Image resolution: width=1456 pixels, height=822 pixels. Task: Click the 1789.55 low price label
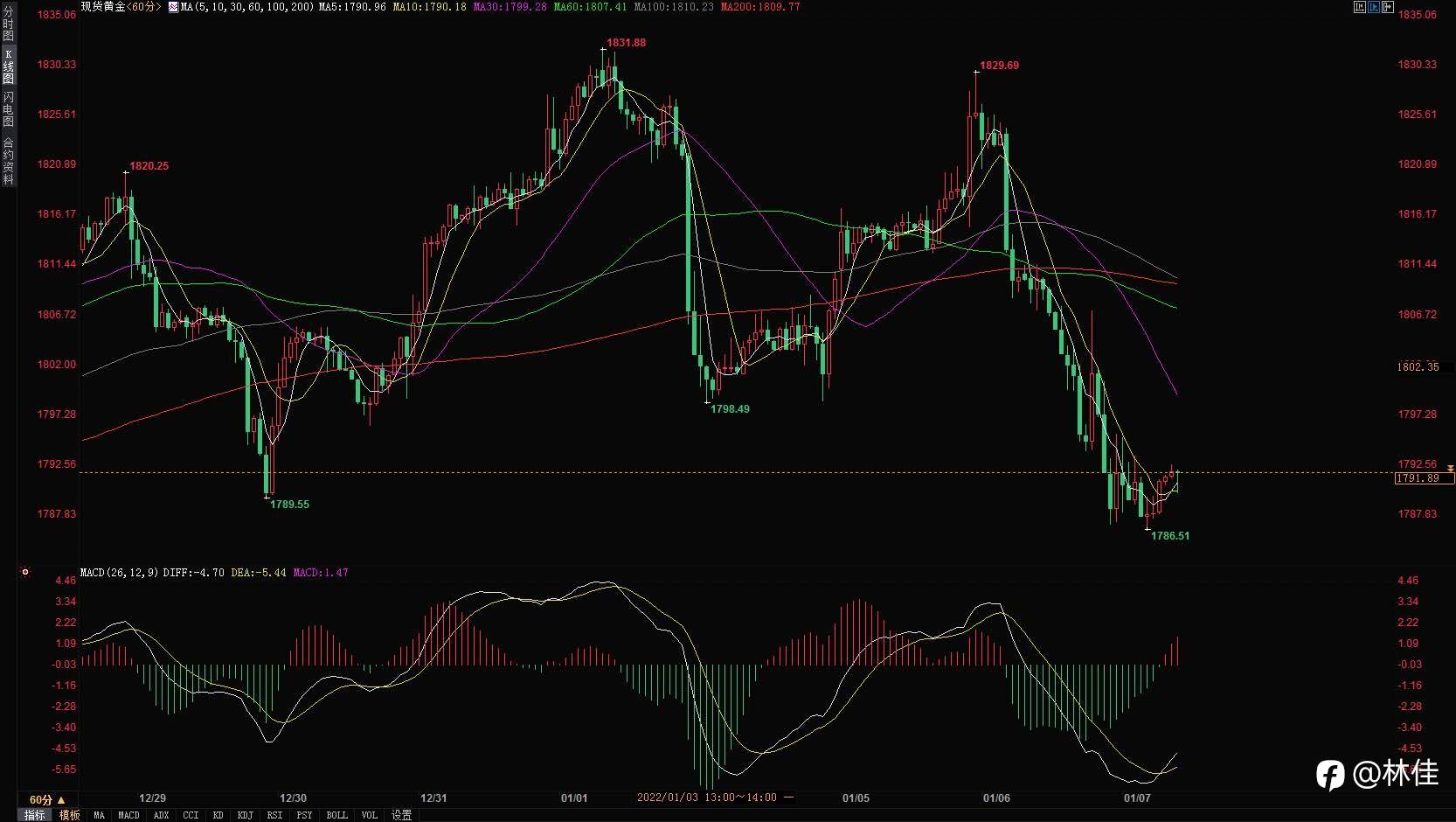click(x=289, y=505)
